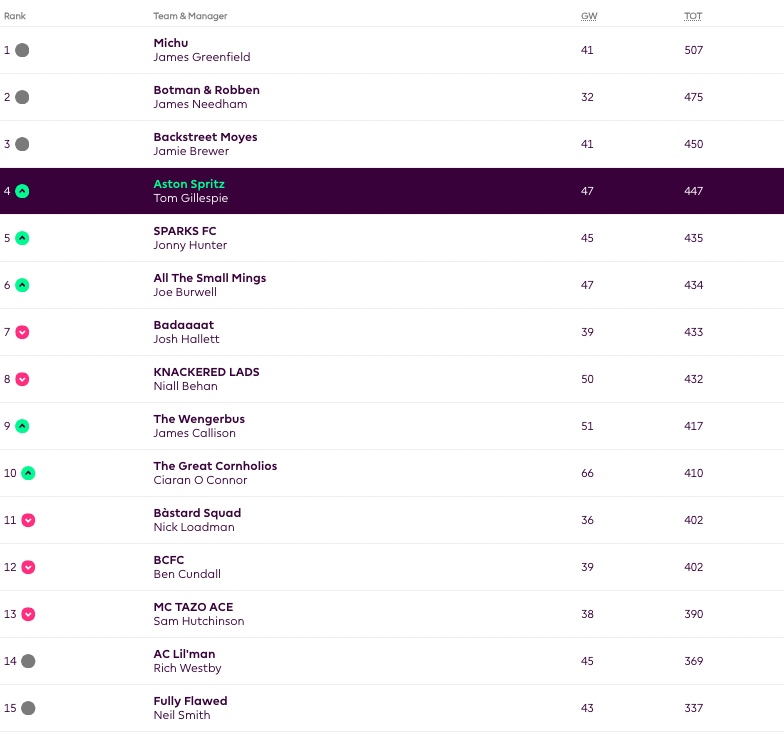Viewport: 784px width, 737px height.
Task: Sort by the GW column header
Action: pyautogui.click(x=587, y=16)
